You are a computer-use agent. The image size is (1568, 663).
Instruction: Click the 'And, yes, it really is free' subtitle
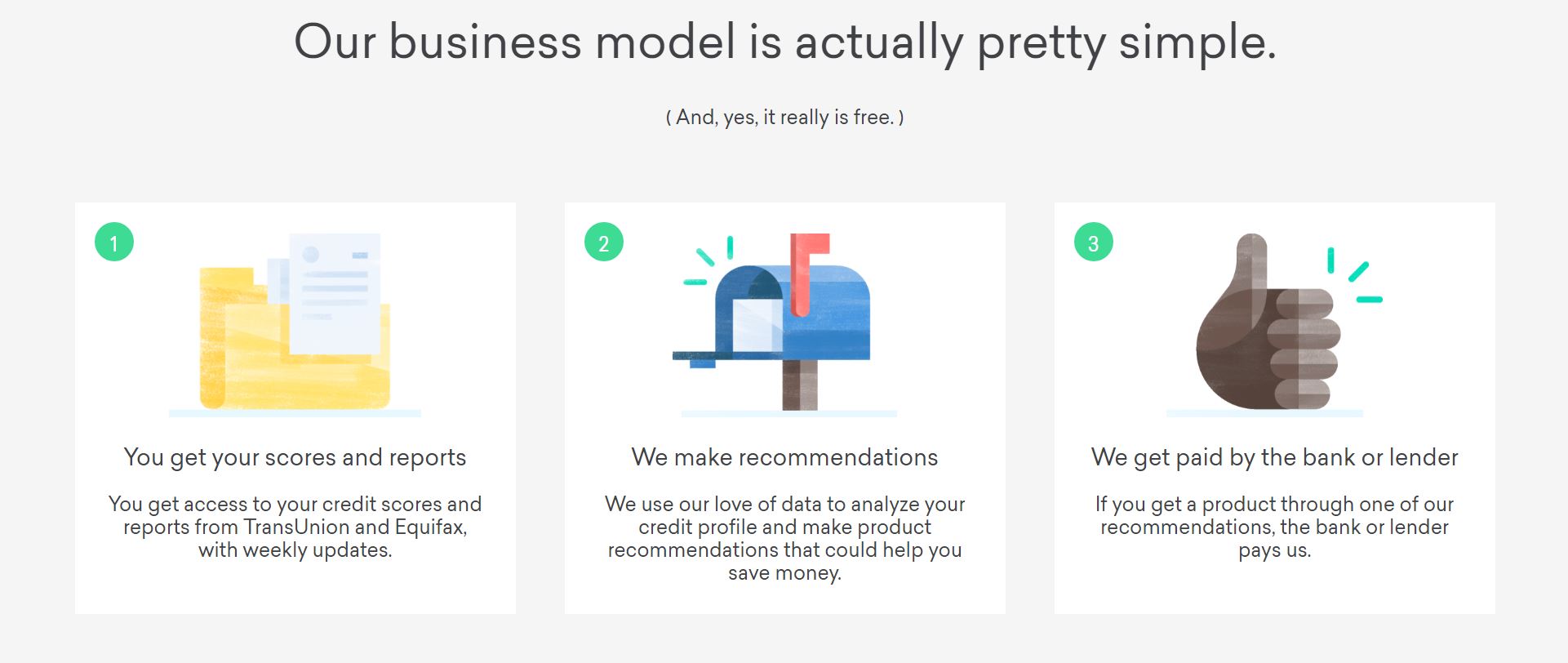(x=784, y=118)
